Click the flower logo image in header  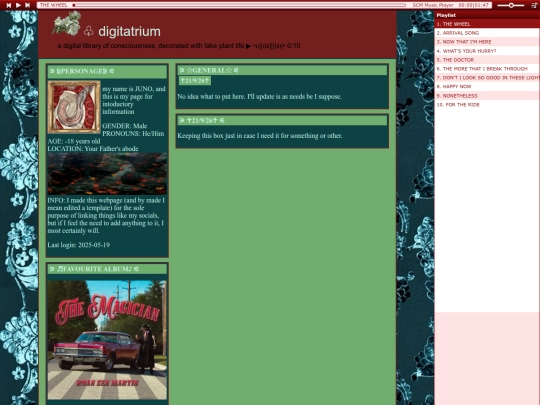tap(67, 23)
